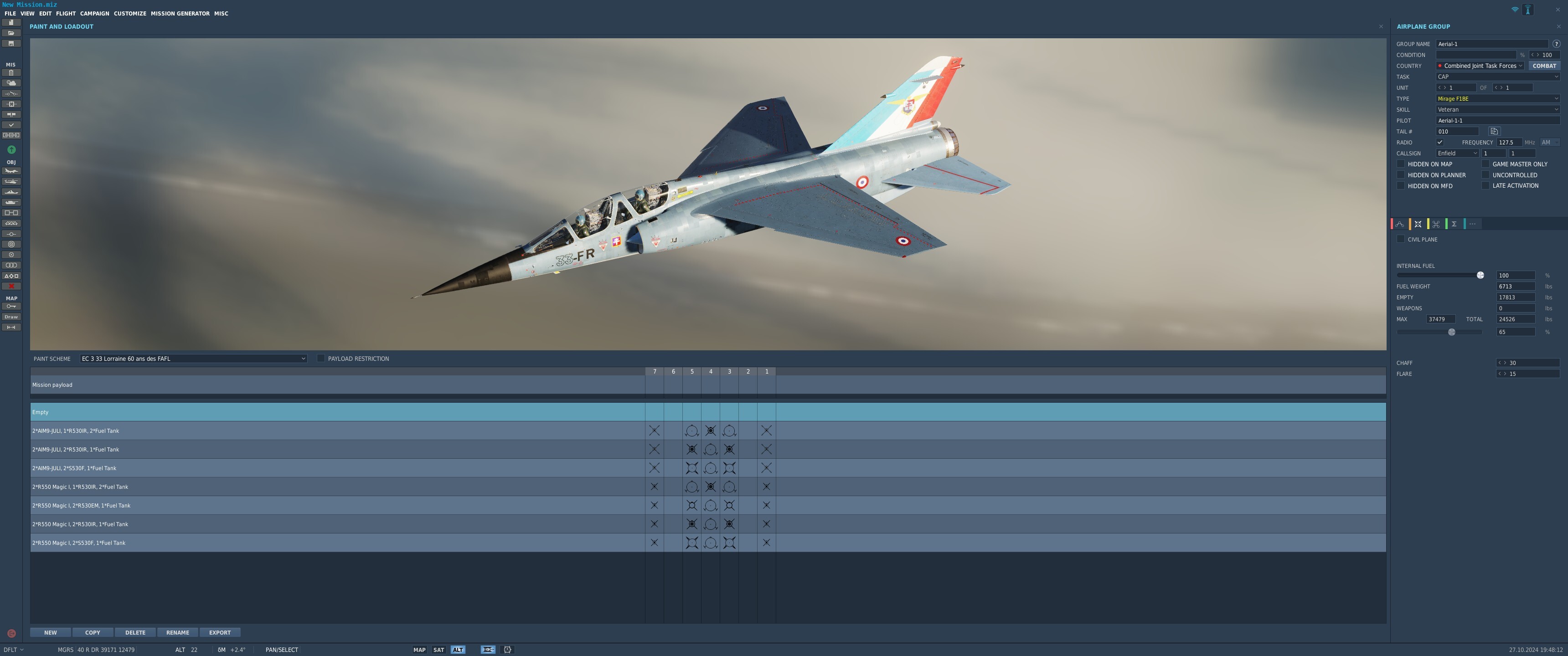This screenshot has height=656, width=1568.
Task: Toggle the UNCONTROLLED checkbox
Action: click(x=1485, y=175)
